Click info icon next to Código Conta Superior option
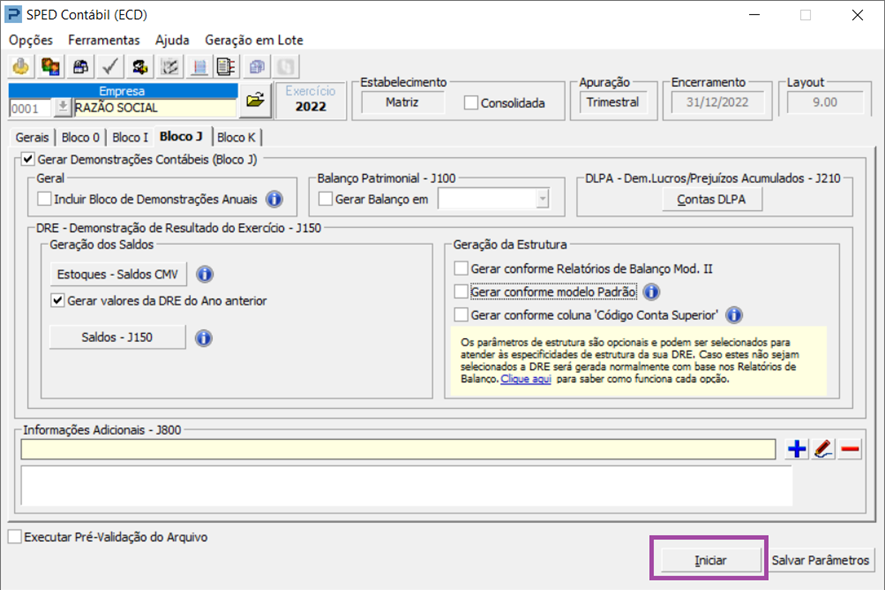This screenshot has width=885, height=590. 734,315
